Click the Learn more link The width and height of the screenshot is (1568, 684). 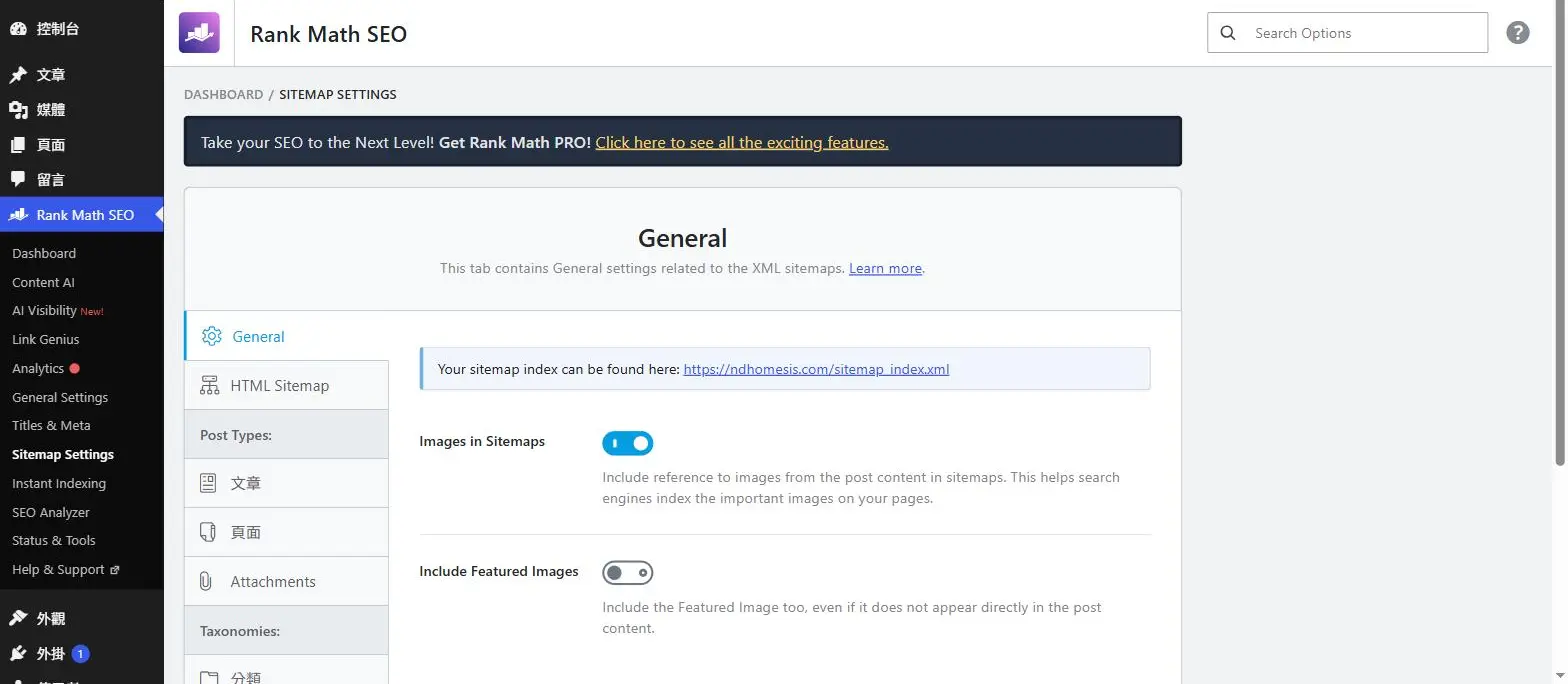885,268
